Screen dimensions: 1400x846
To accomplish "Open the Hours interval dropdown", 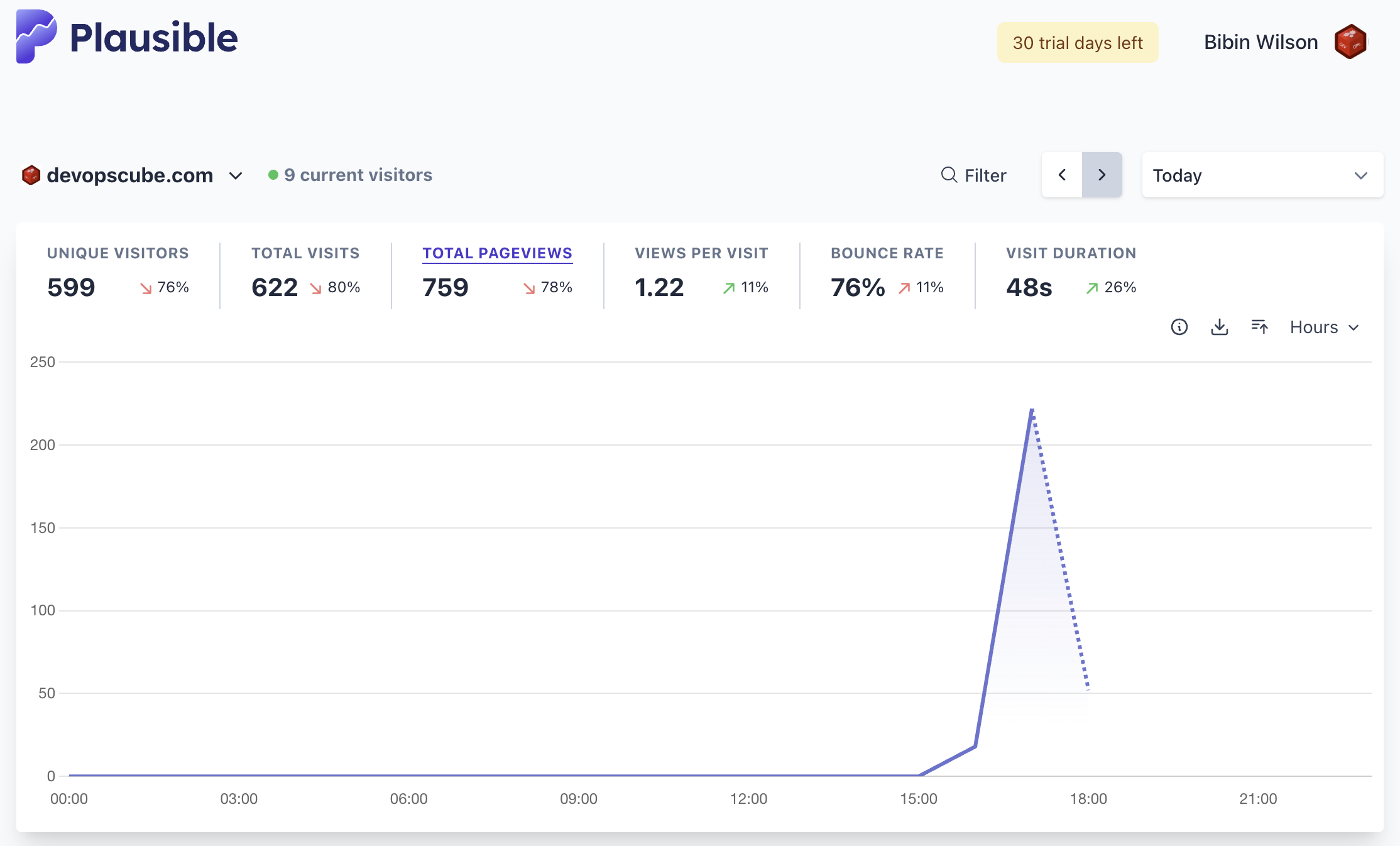I will point(1324,327).
